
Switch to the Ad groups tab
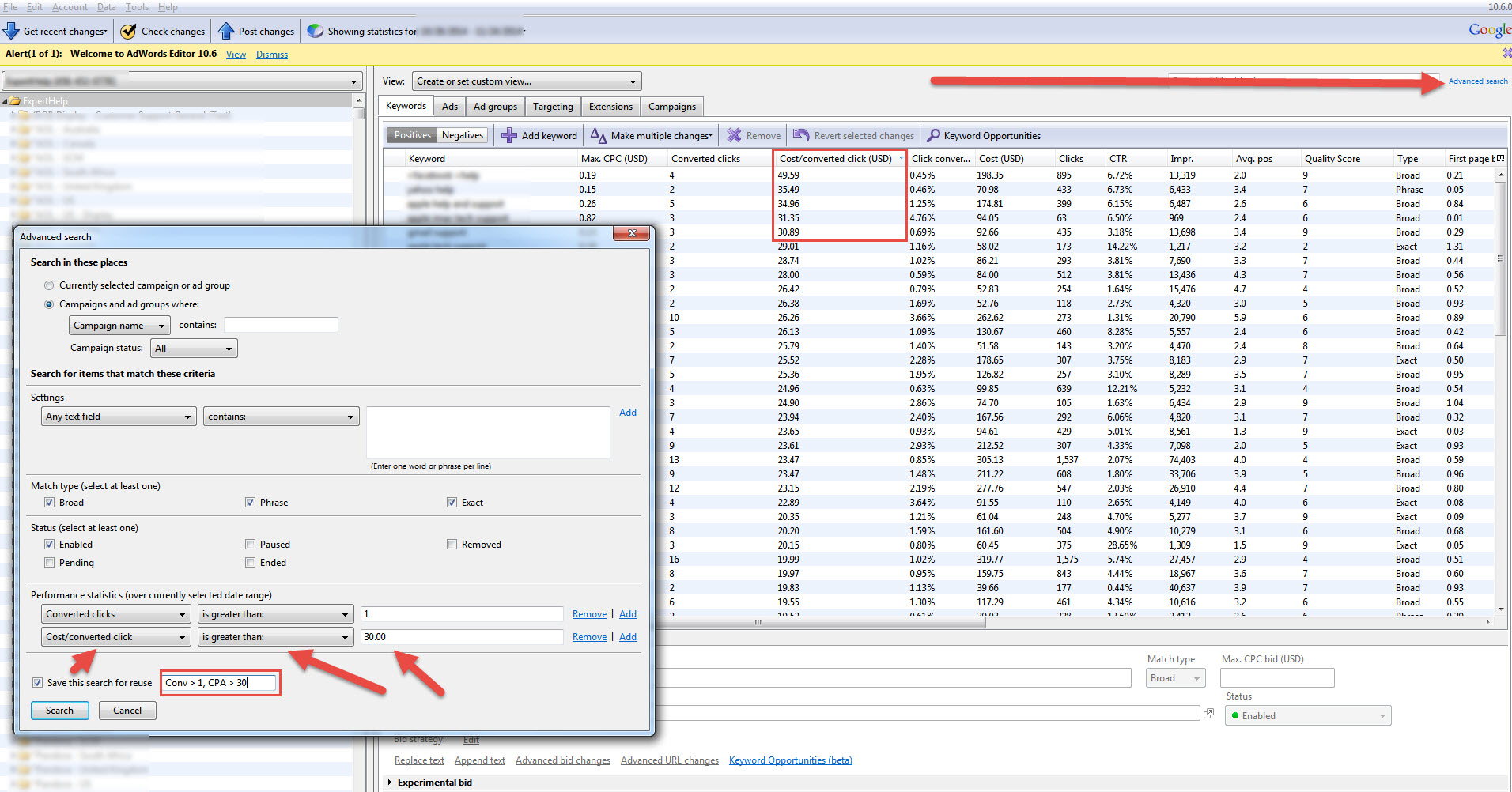(495, 107)
